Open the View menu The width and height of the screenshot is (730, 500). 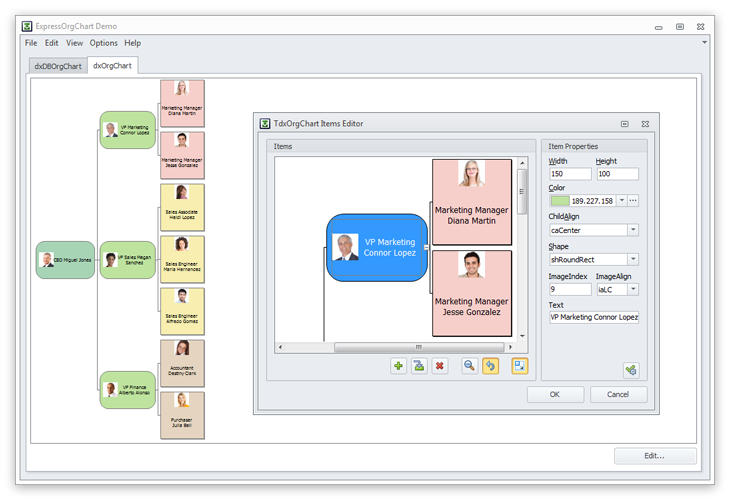click(74, 43)
